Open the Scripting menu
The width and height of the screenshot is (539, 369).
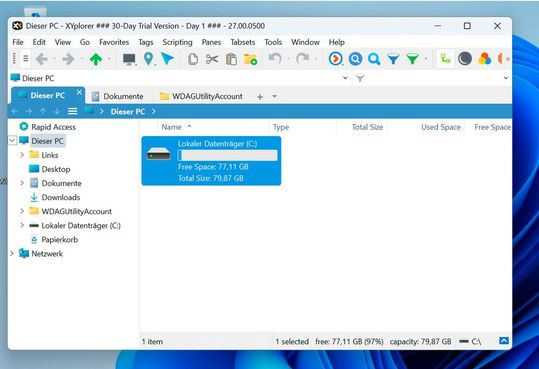click(x=177, y=42)
